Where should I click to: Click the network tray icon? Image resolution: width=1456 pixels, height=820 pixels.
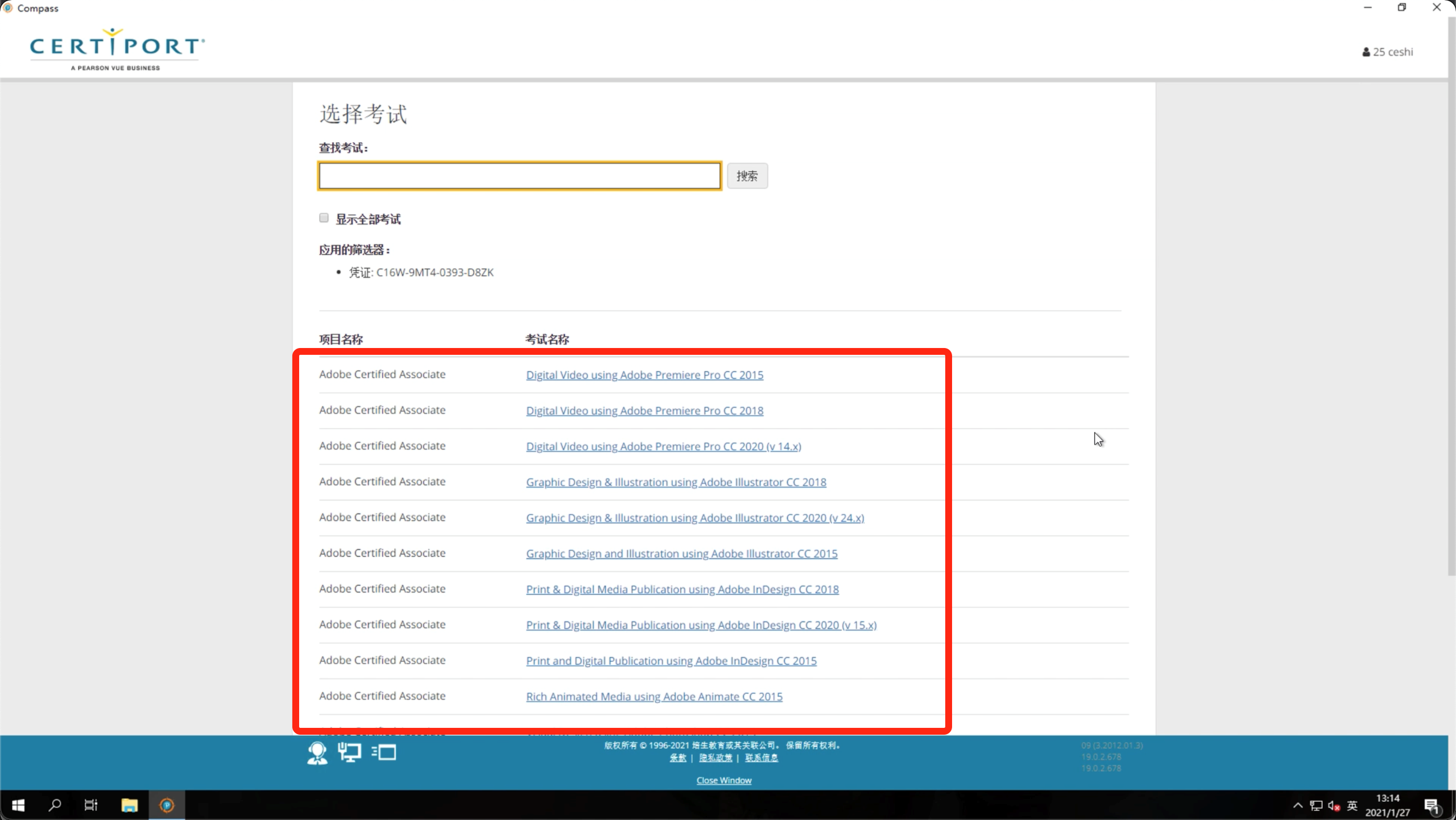[1316, 805]
